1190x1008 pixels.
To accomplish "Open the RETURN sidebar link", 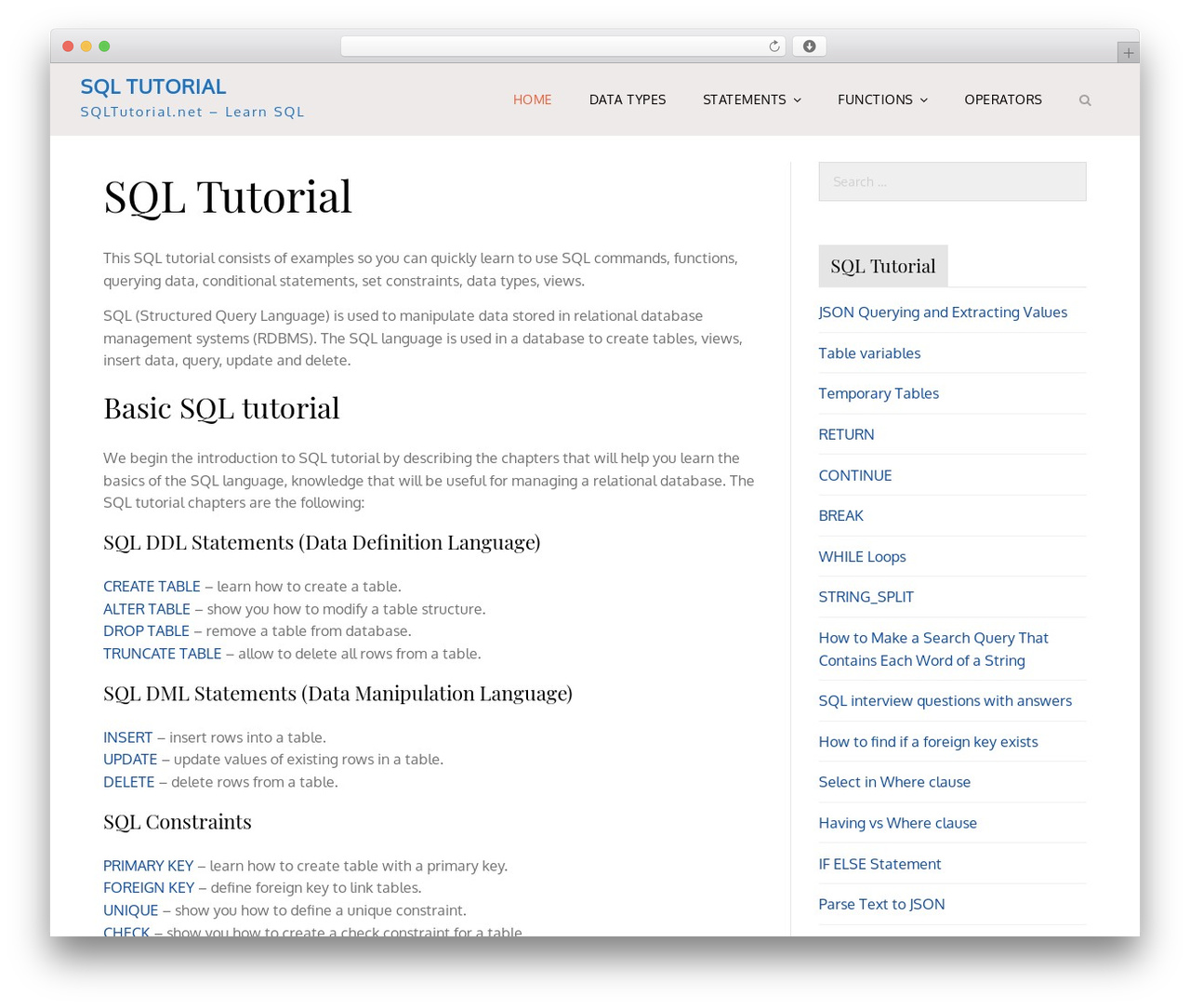I will click(846, 434).
